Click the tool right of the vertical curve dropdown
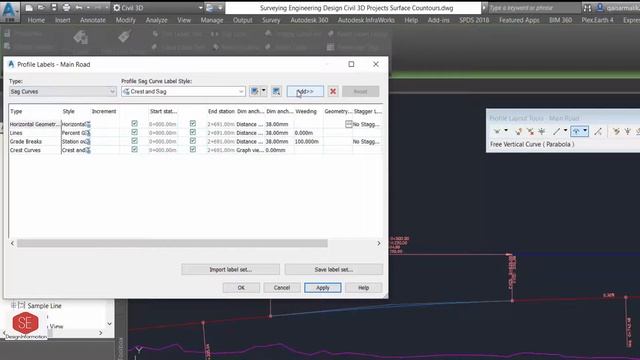Viewport: 640px width, 360px height. tap(598, 131)
